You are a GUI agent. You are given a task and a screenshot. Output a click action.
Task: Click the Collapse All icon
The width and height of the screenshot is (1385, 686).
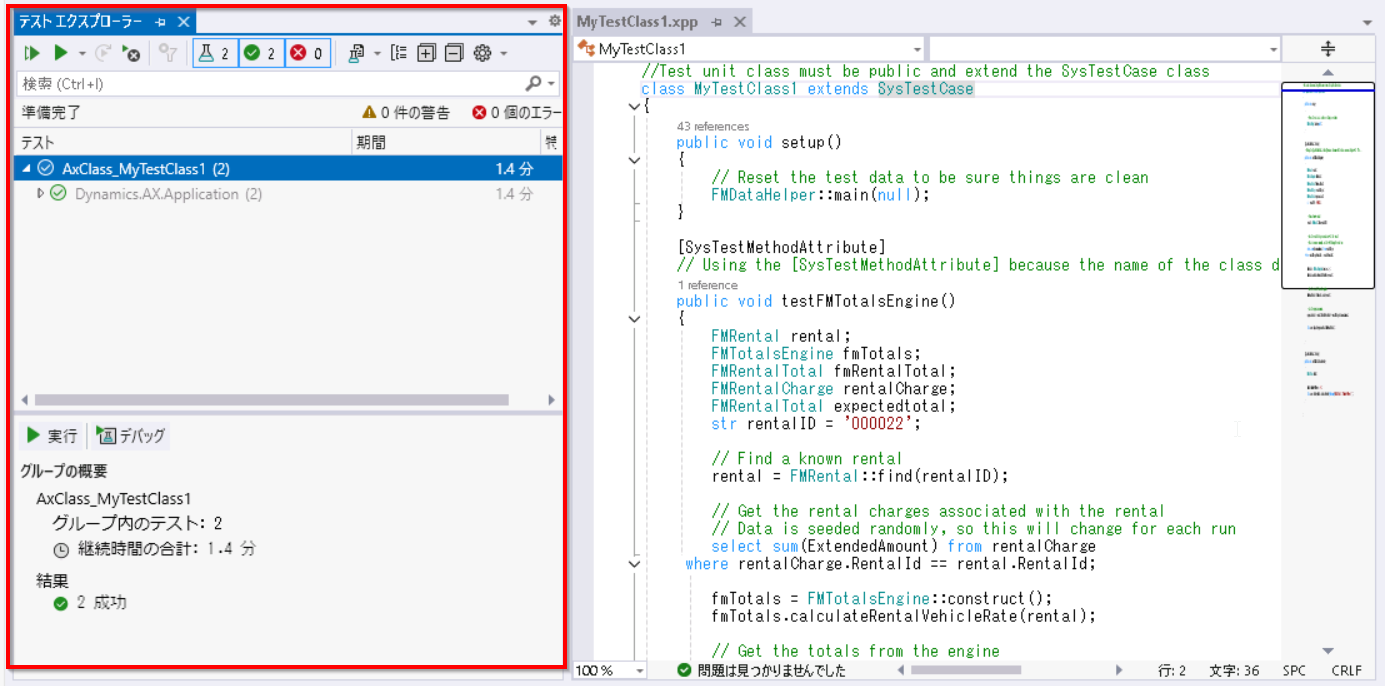click(x=454, y=53)
